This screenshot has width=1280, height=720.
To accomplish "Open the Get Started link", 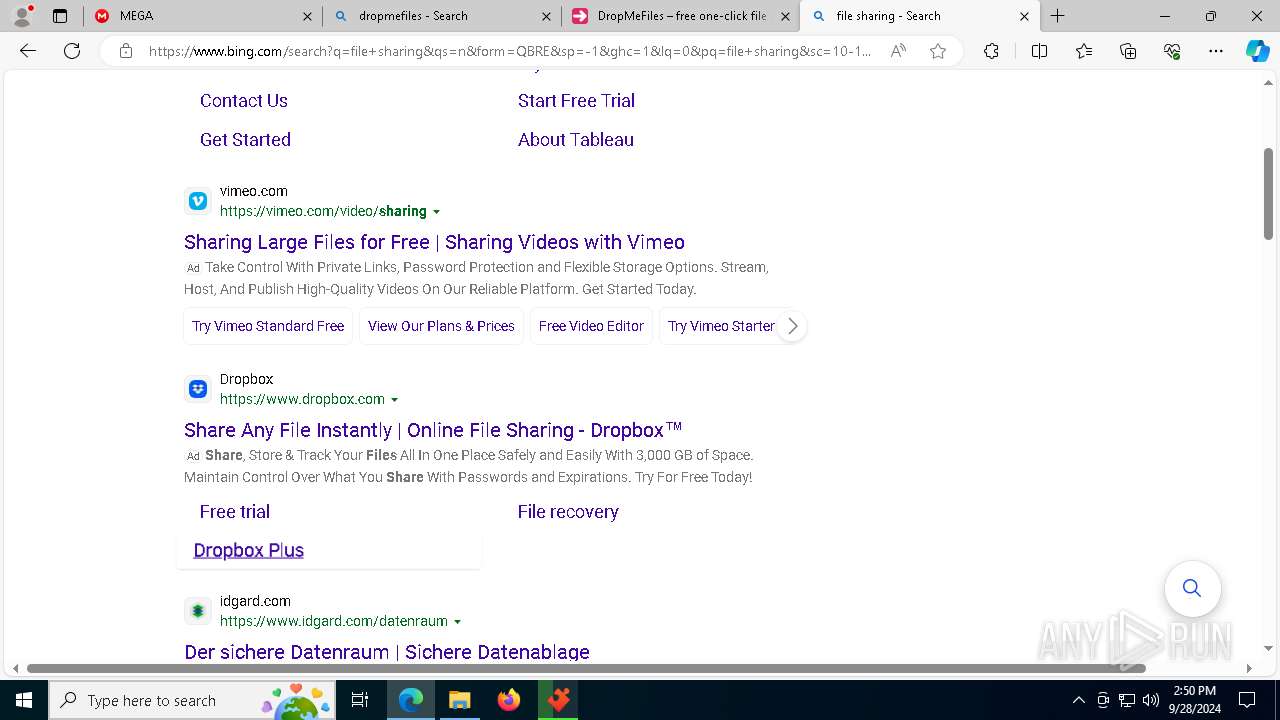I will pyautogui.click(x=245, y=140).
